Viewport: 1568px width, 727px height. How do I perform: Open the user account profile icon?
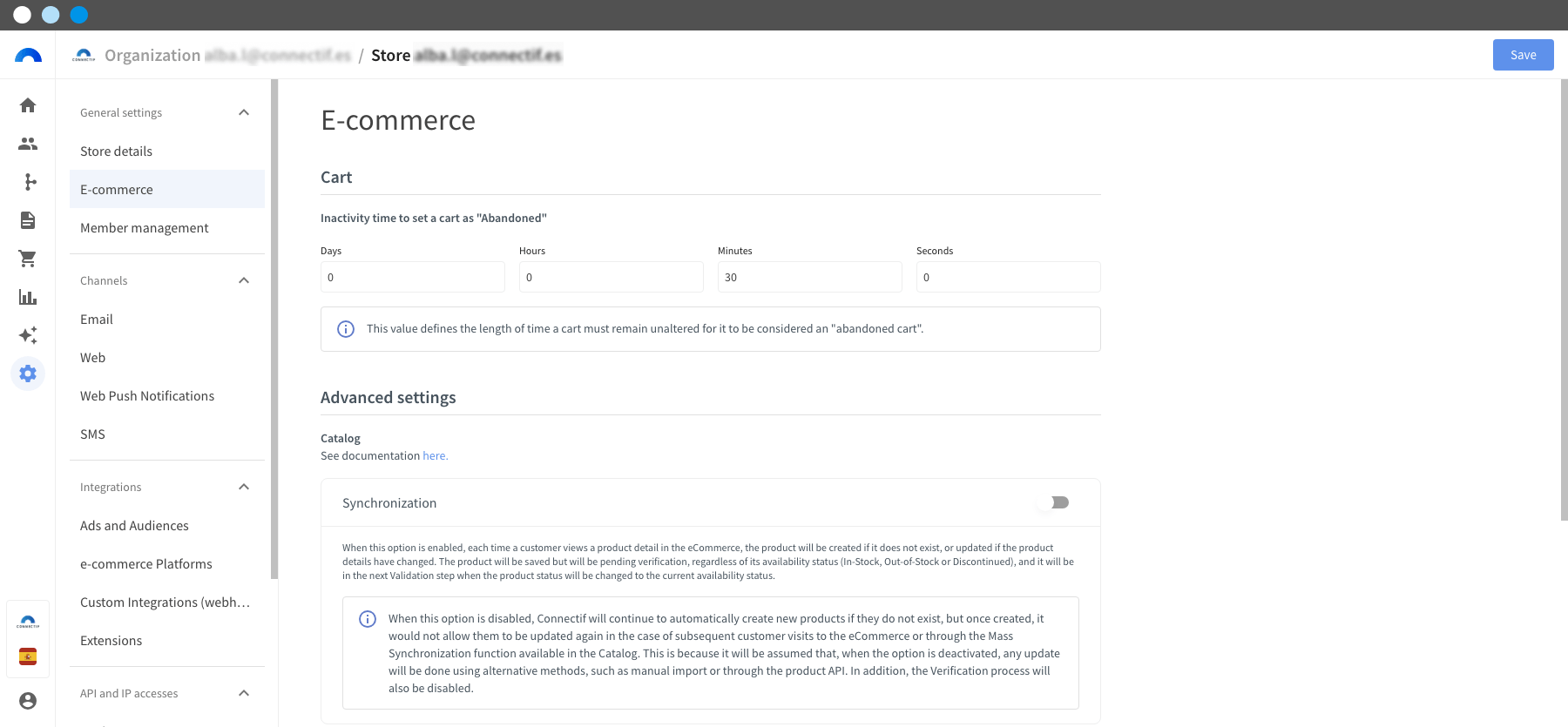click(x=28, y=701)
